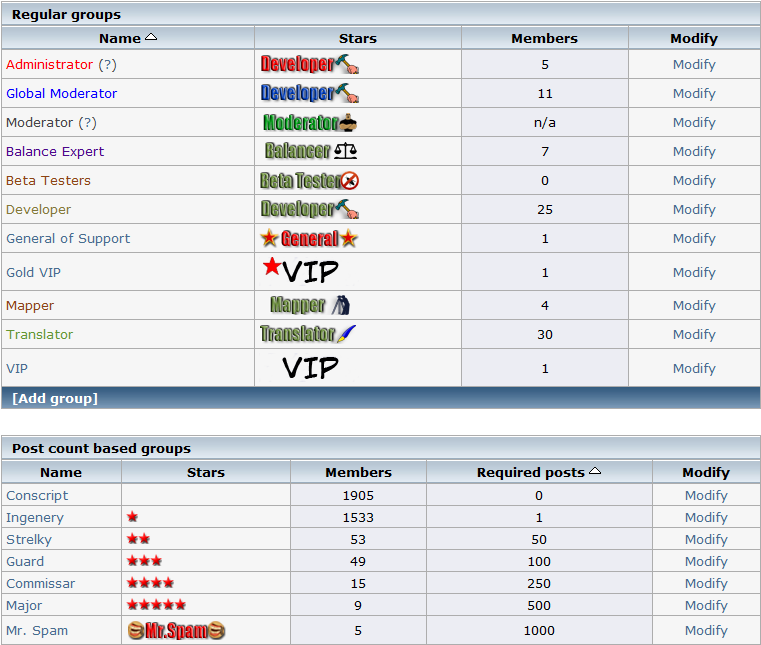This screenshot has height=645, width=761.
Task: Modify the Developer group
Action: (694, 210)
